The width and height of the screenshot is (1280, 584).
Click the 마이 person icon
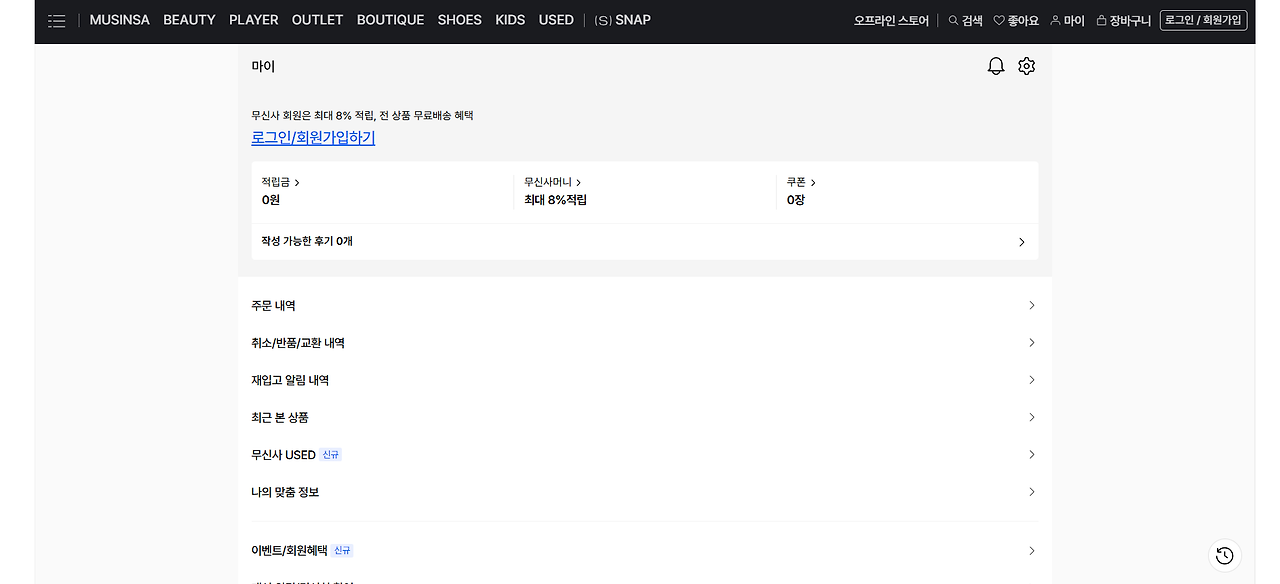point(1055,21)
